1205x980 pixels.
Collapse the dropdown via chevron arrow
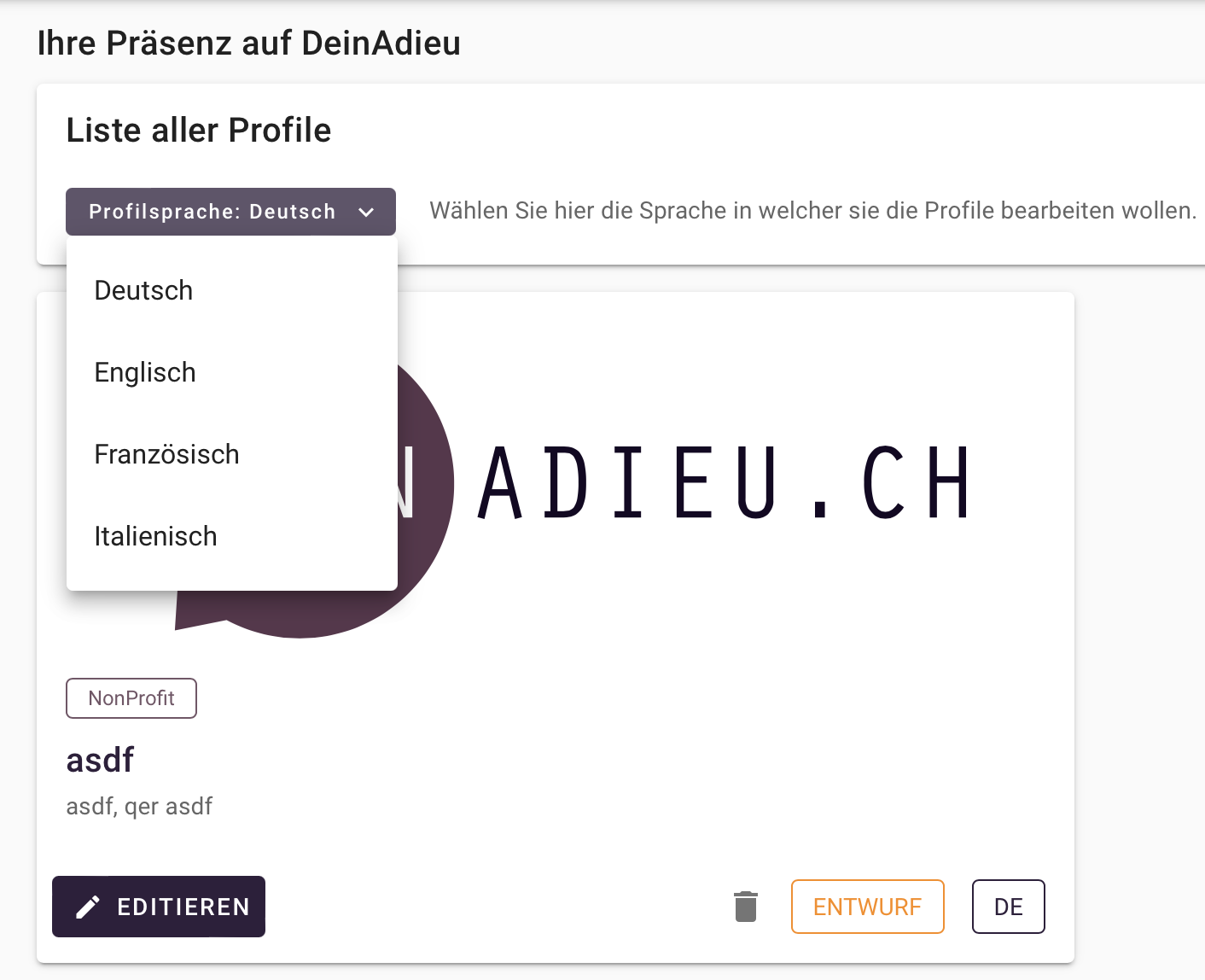pos(366,212)
